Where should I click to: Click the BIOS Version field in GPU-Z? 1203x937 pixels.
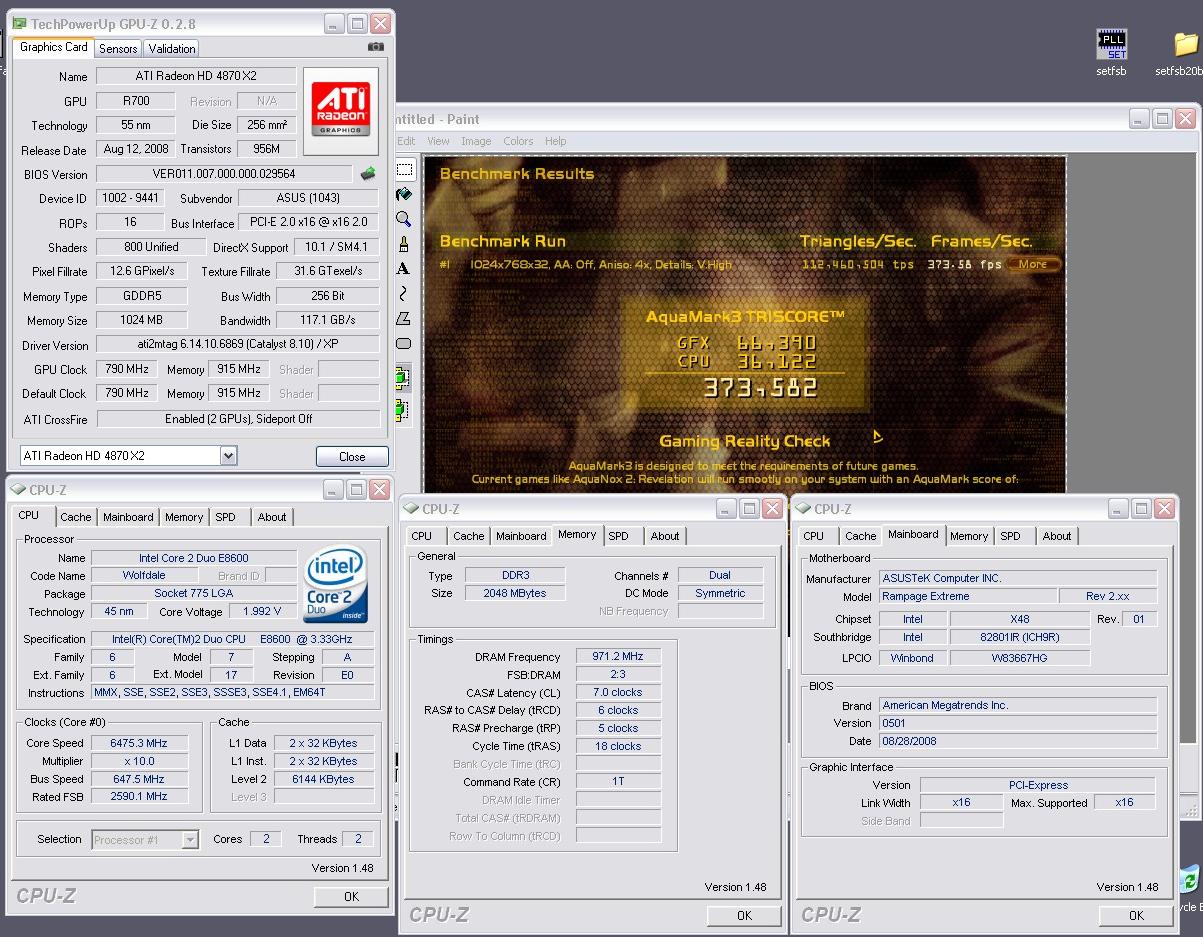224,173
